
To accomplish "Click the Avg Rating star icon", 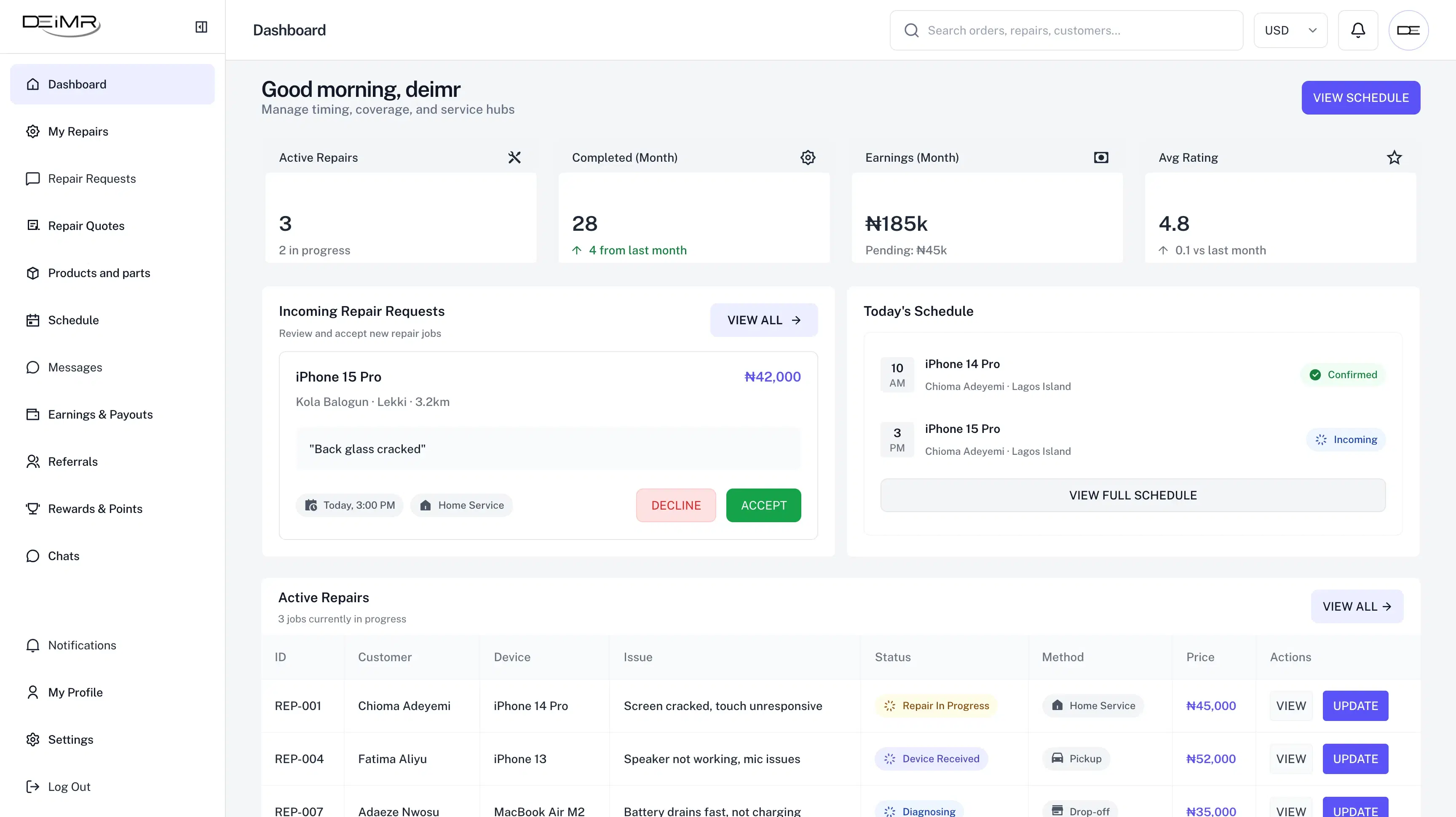I will [x=1394, y=157].
